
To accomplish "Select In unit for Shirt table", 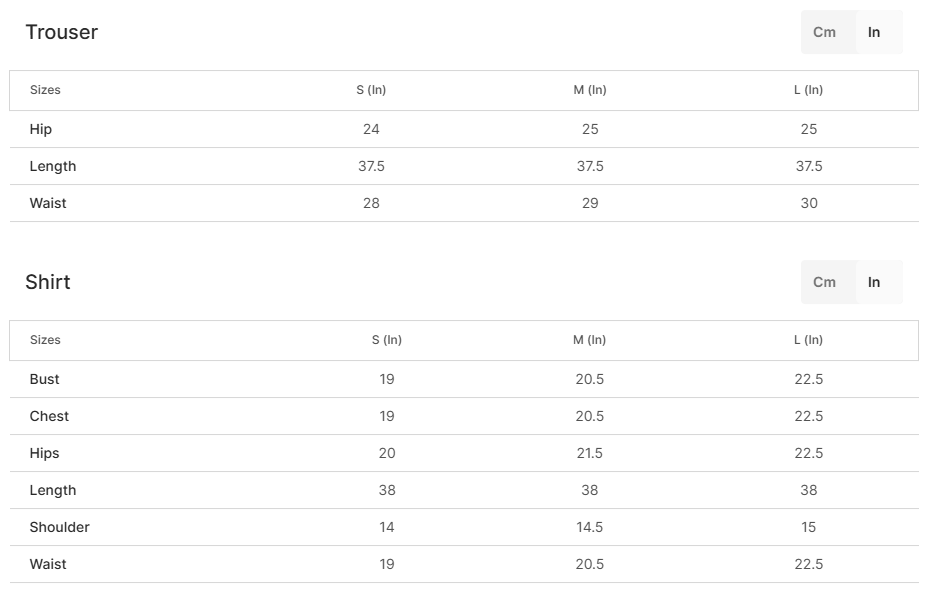I will click(x=874, y=282).
